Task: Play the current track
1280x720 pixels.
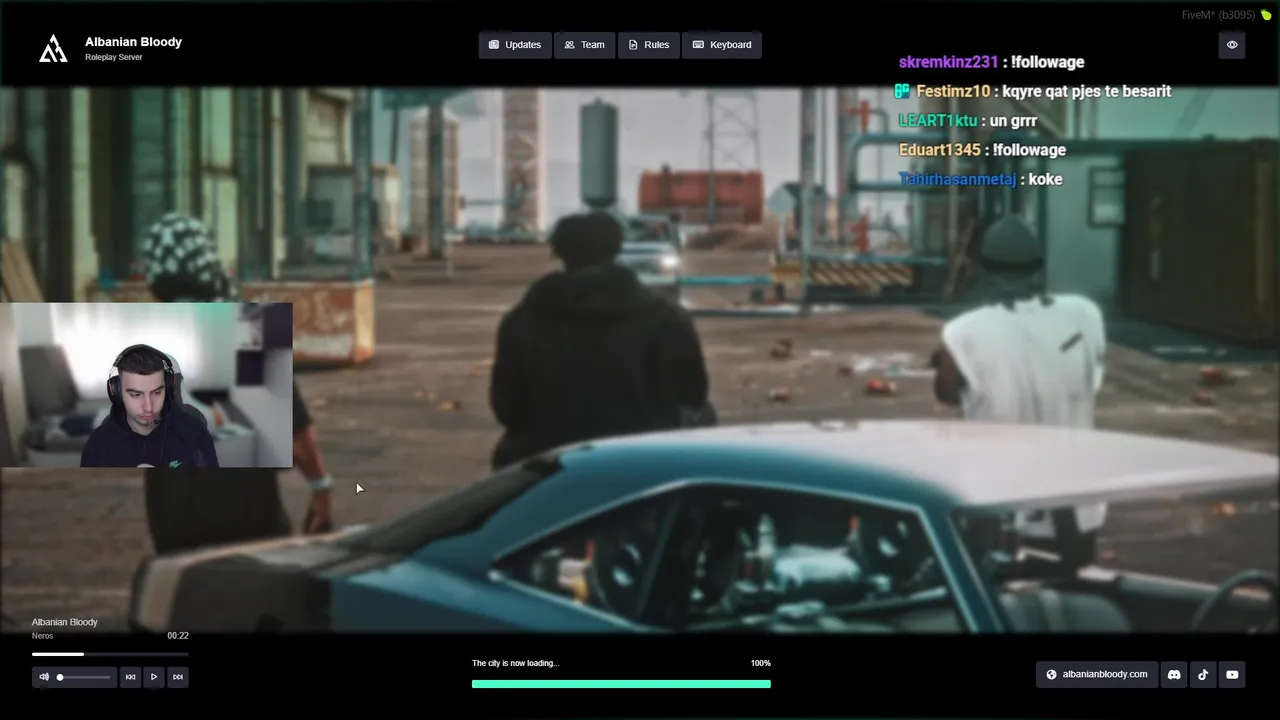Action: (154, 677)
